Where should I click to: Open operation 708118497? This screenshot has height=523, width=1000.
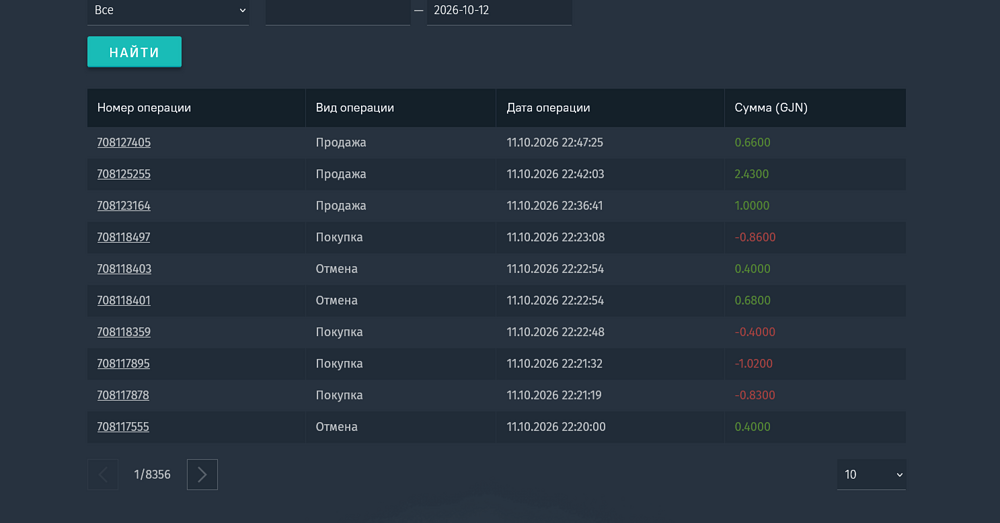click(124, 237)
